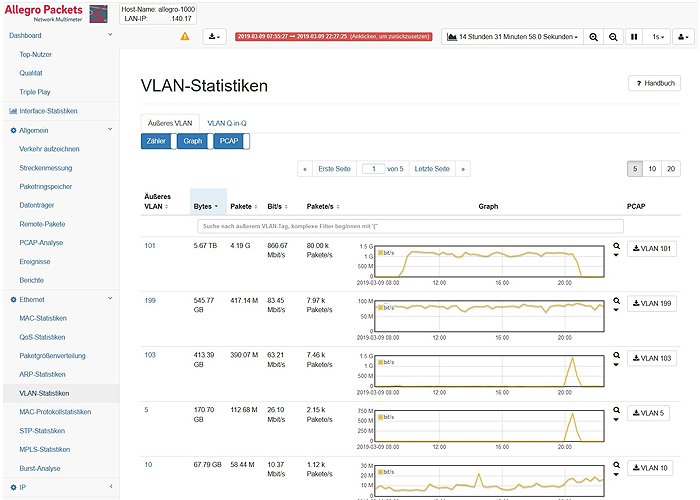
Task: Open MAC-Statistiken in sidebar
Action: (43, 318)
